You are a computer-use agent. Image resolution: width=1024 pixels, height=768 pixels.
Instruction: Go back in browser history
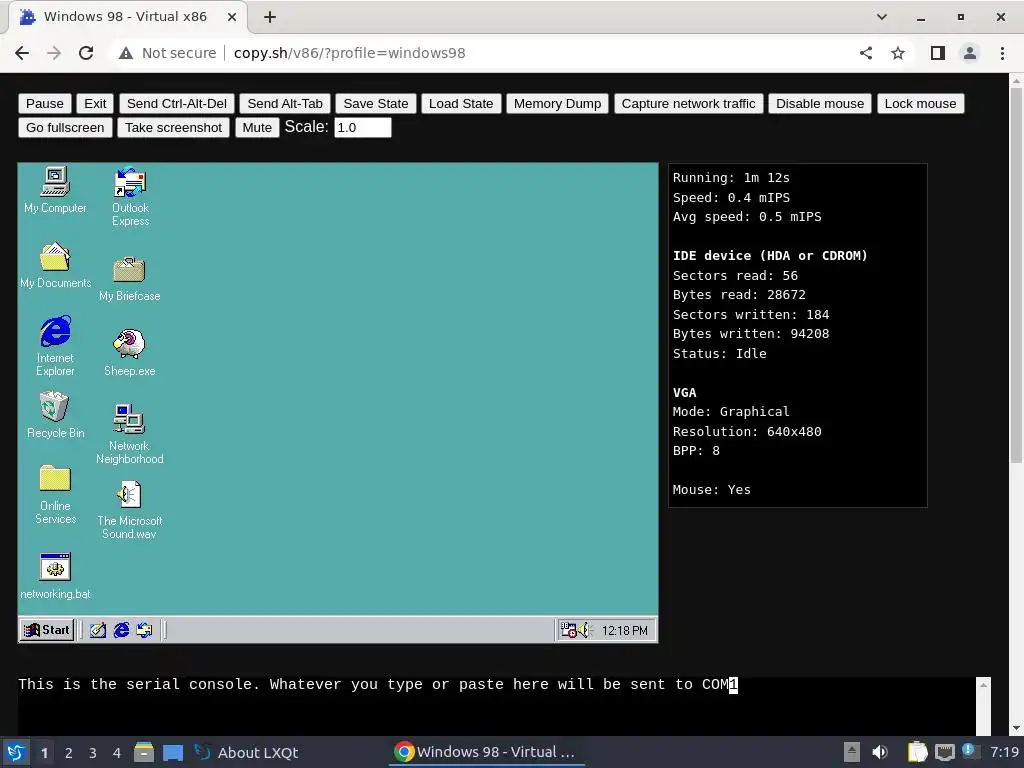(22, 53)
